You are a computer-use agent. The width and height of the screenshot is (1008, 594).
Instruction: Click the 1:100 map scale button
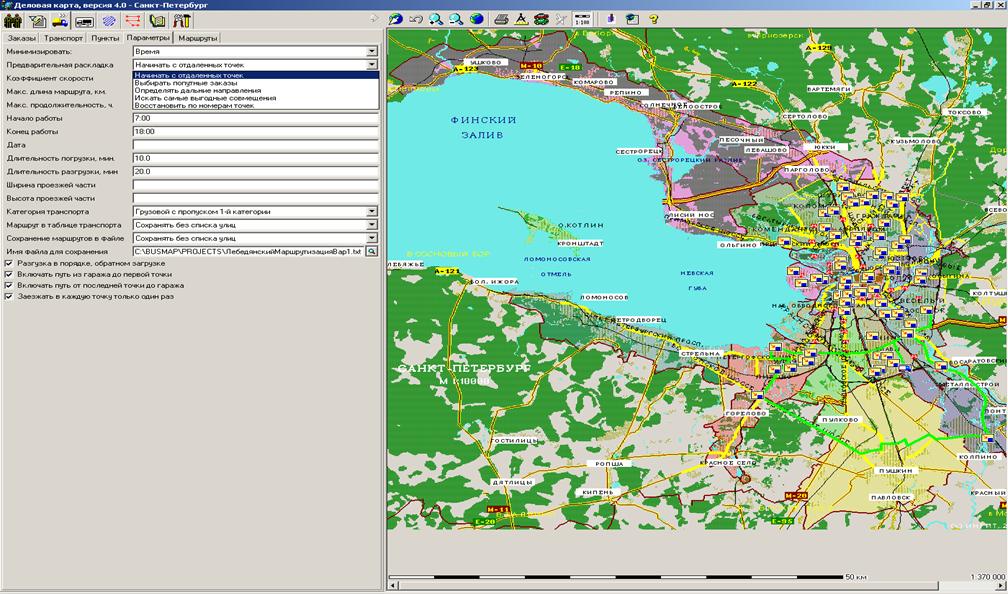tap(583, 19)
